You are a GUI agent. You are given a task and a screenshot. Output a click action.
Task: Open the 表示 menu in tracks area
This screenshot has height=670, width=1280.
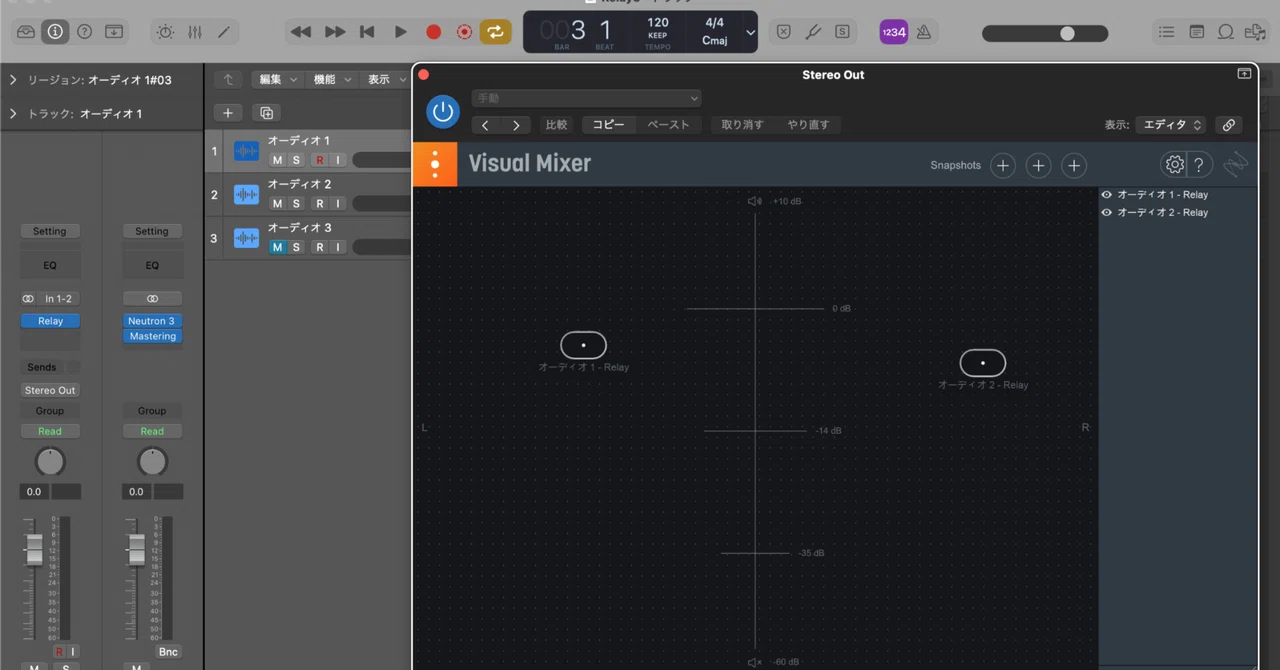click(x=385, y=80)
